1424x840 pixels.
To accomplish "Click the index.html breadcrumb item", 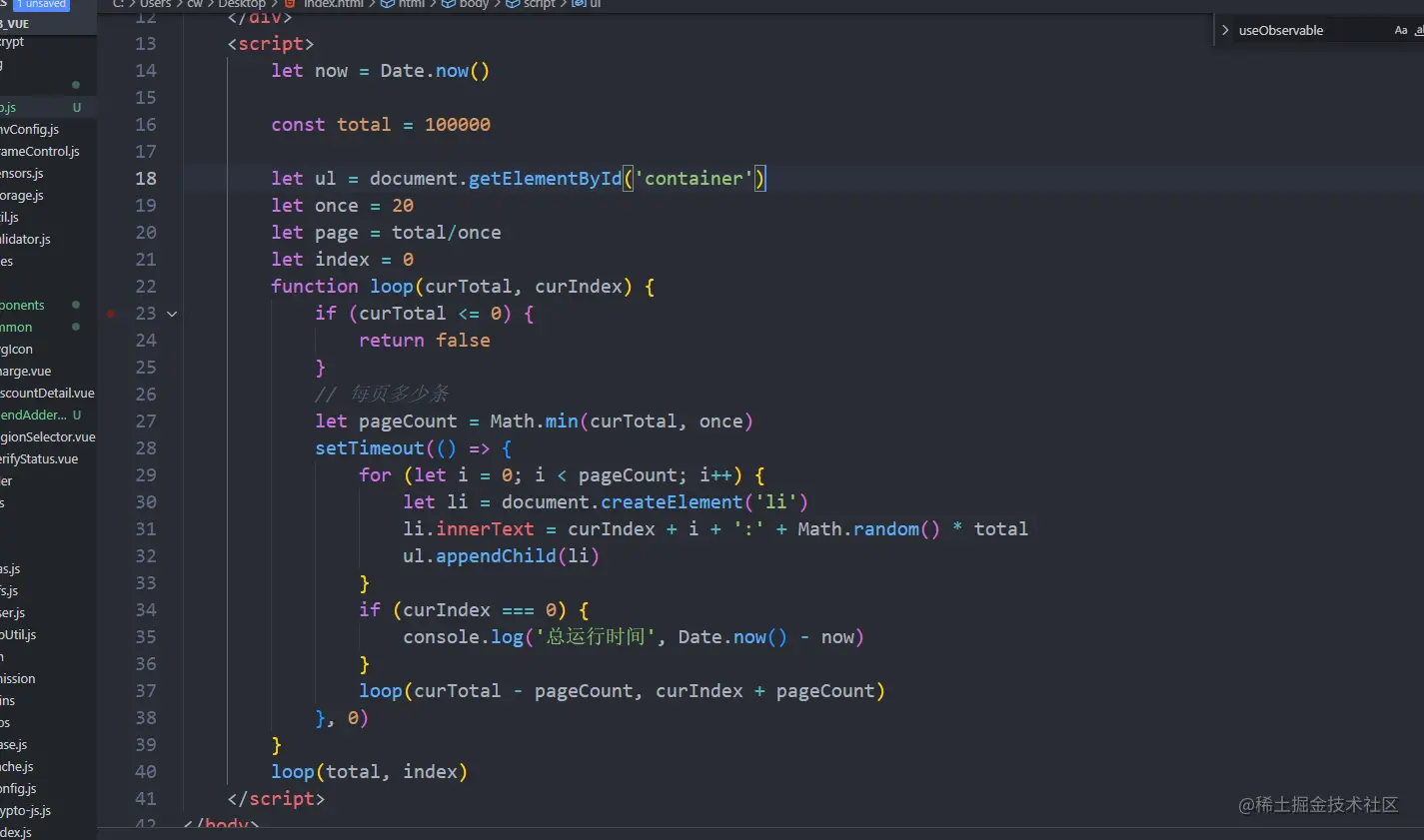I will [x=334, y=4].
